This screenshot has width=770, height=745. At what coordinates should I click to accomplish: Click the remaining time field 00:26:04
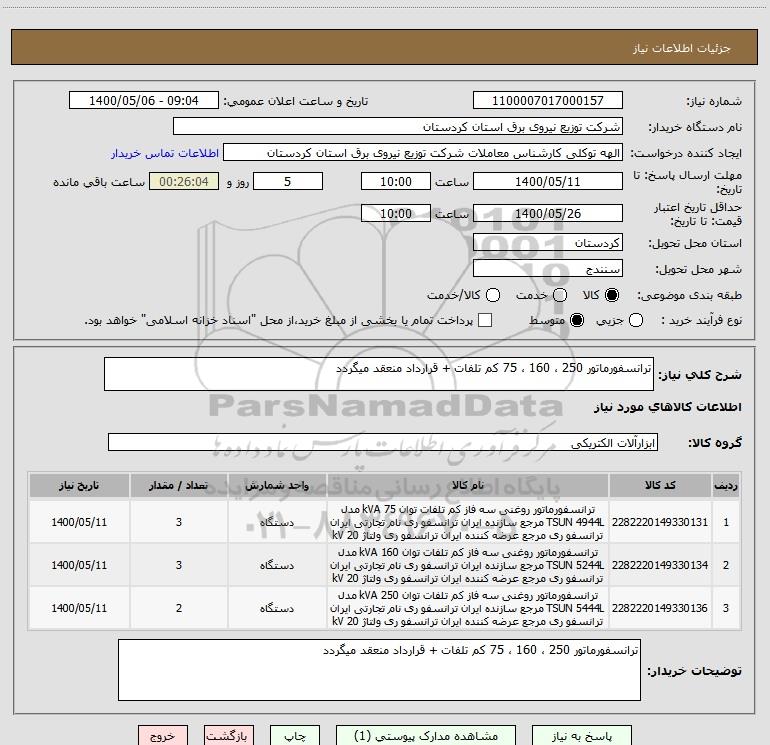click(184, 181)
